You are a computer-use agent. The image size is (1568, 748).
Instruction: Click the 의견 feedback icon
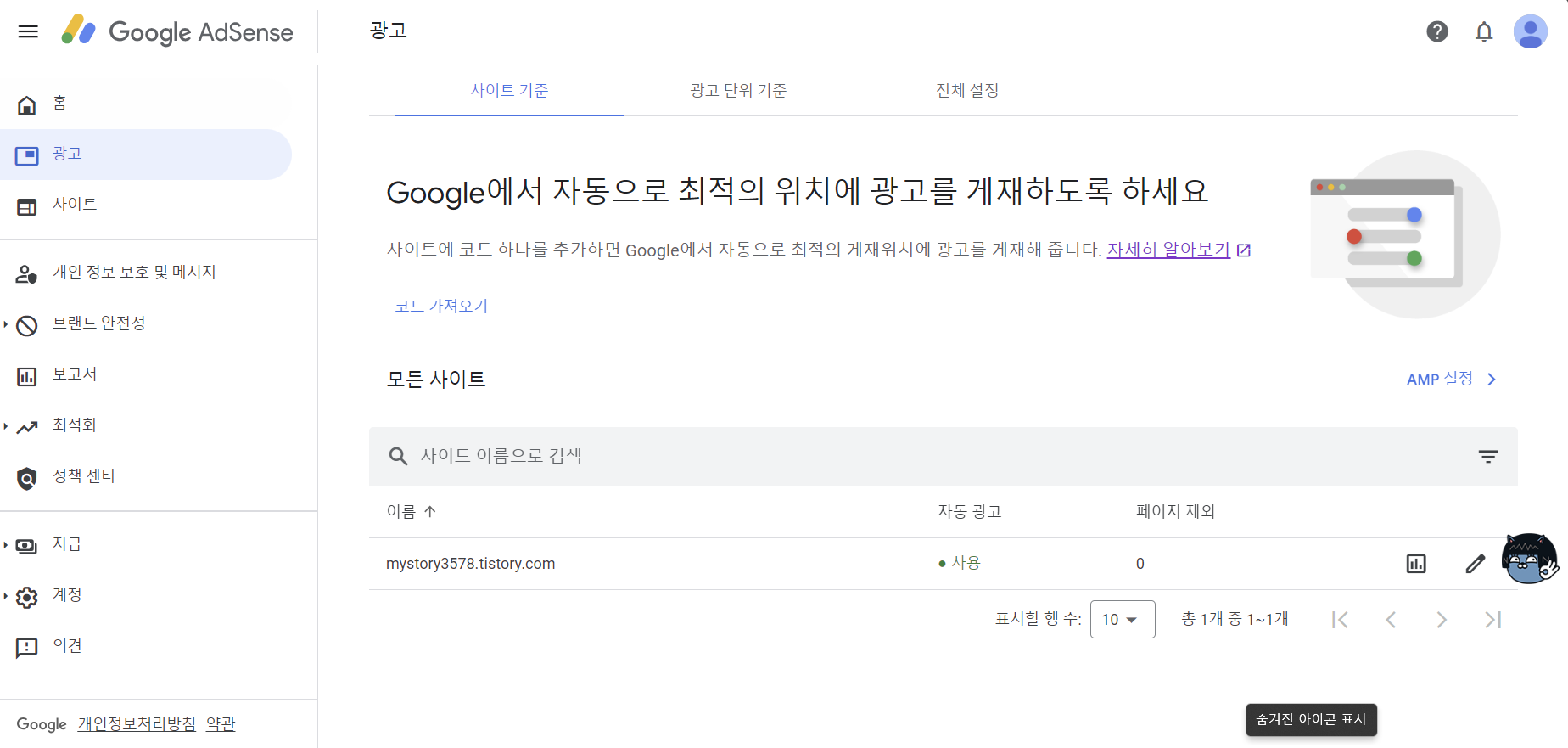coord(27,648)
